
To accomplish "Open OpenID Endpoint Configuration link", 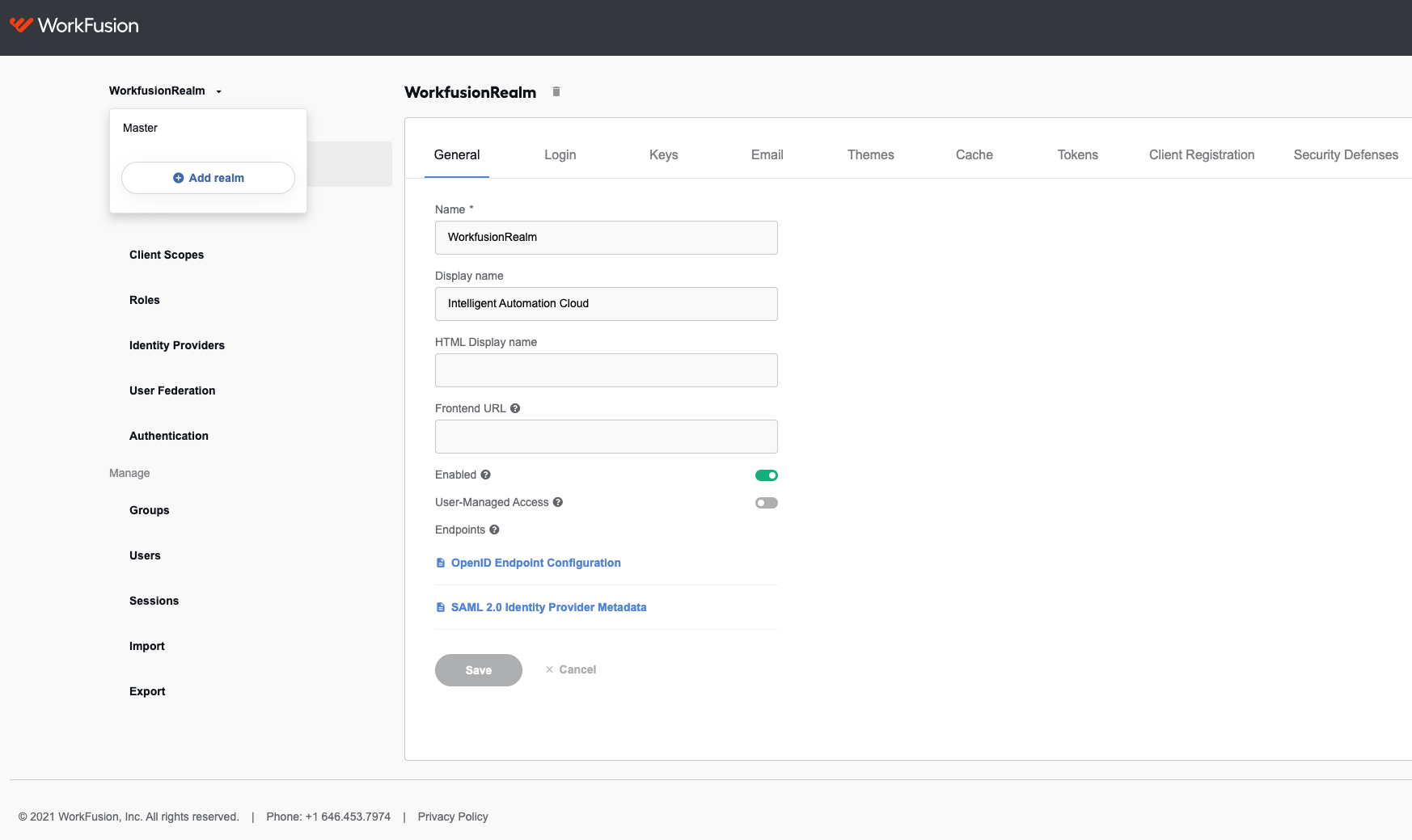I will 536,563.
